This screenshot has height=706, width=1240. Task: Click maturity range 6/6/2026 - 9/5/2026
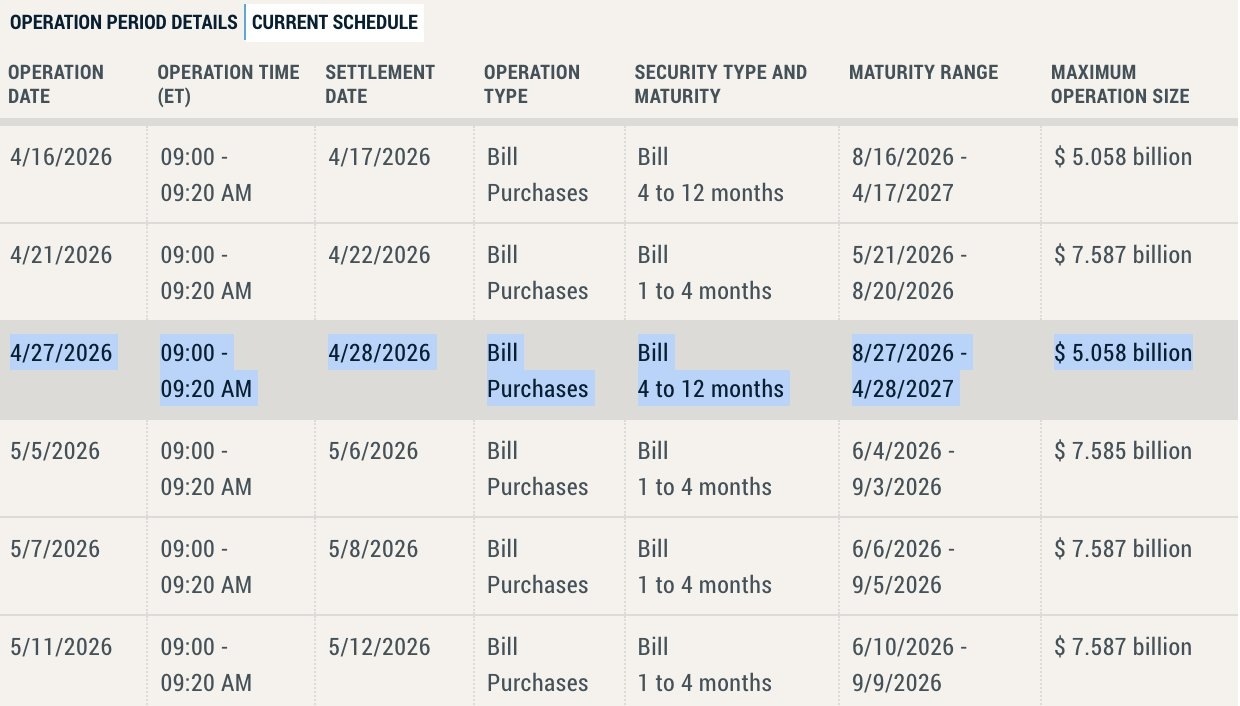904,567
